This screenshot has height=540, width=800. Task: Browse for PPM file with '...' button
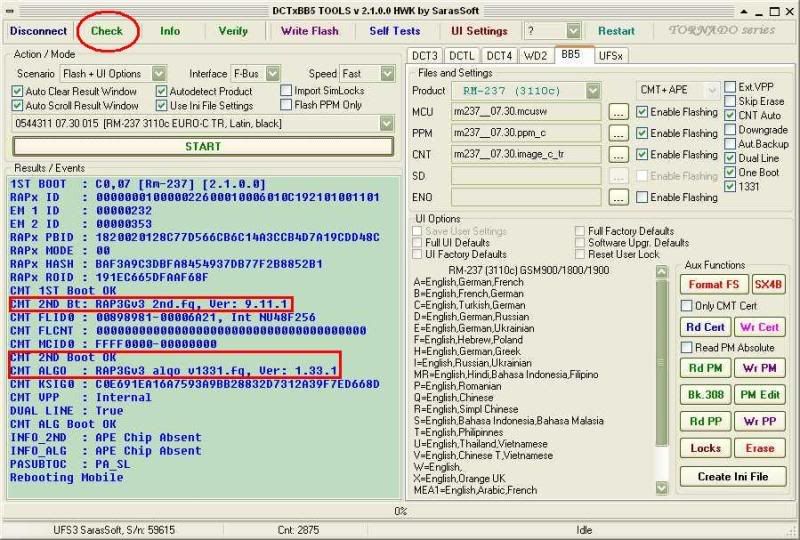pyautogui.click(x=618, y=133)
